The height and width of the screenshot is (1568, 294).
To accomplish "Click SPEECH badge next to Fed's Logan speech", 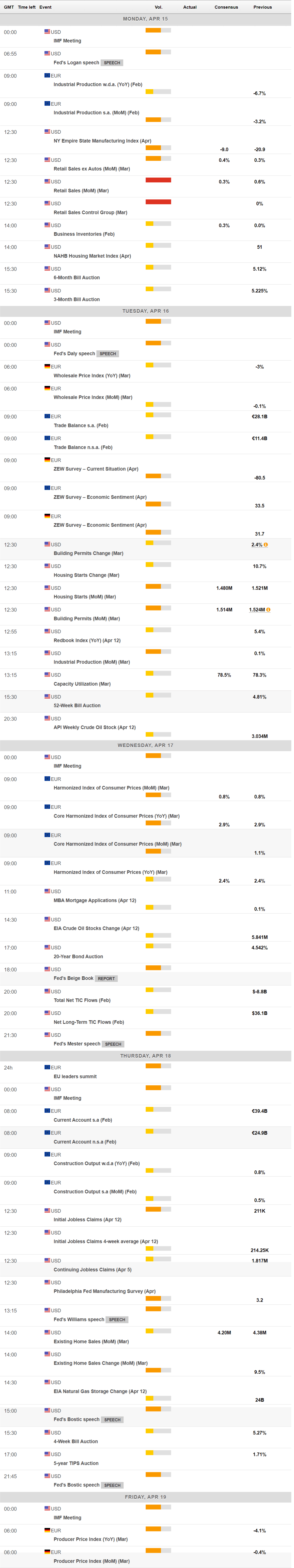I will point(112,63).
